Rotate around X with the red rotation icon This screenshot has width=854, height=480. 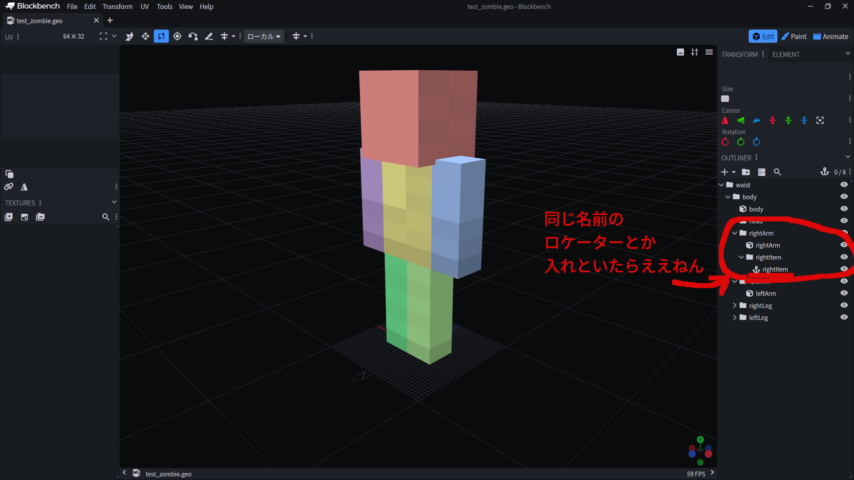pyautogui.click(x=725, y=142)
